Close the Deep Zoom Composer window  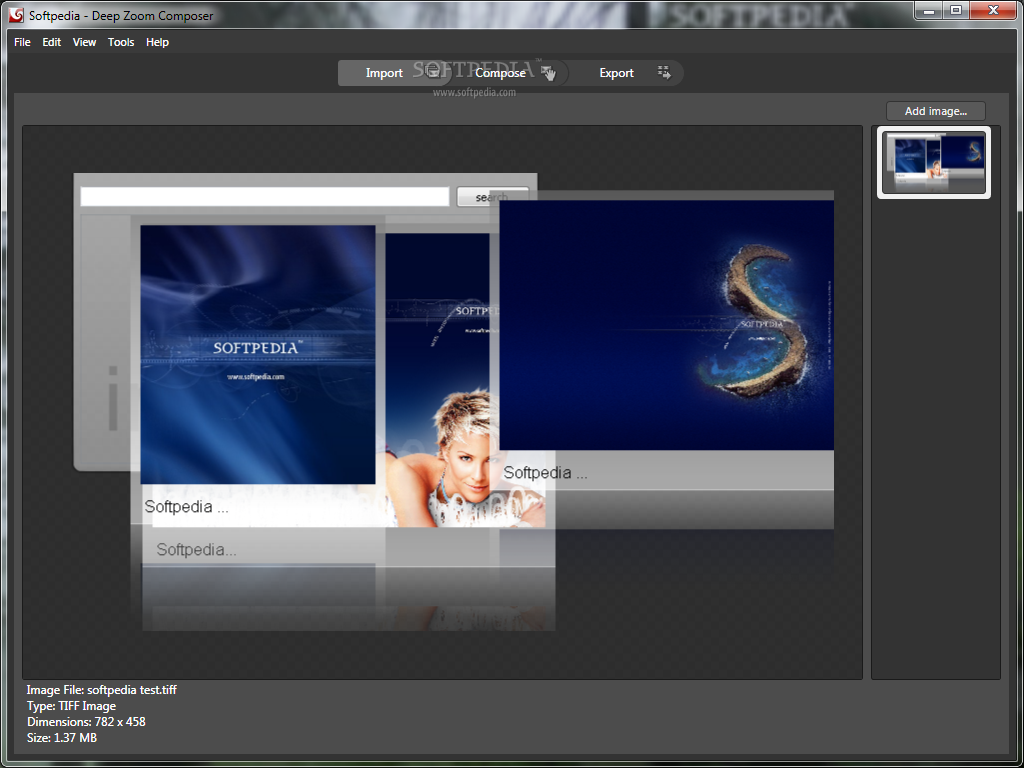[x=993, y=10]
